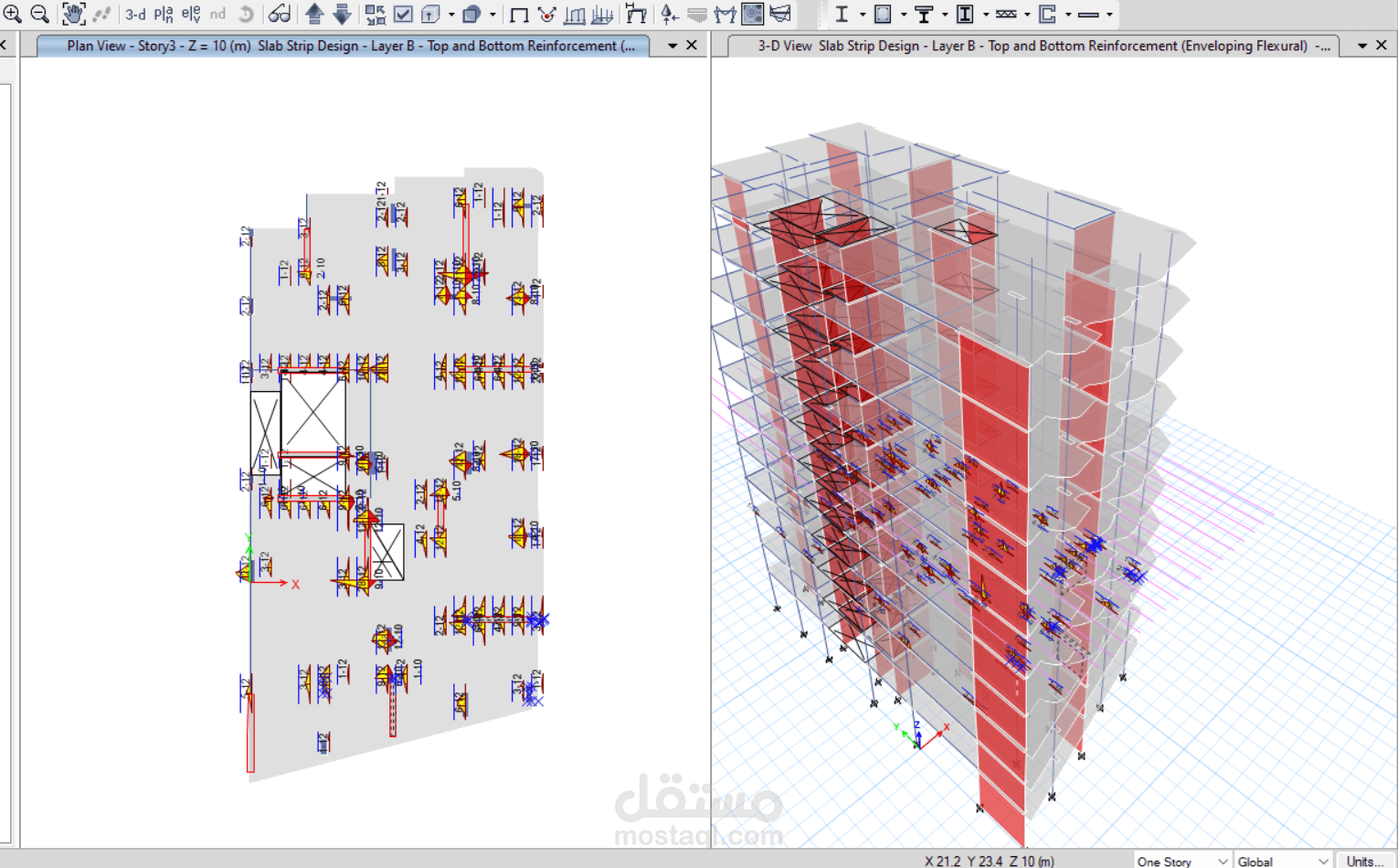Move down one story with the down arrow
This screenshot has width=1398, height=868.
click(x=342, y=14)
